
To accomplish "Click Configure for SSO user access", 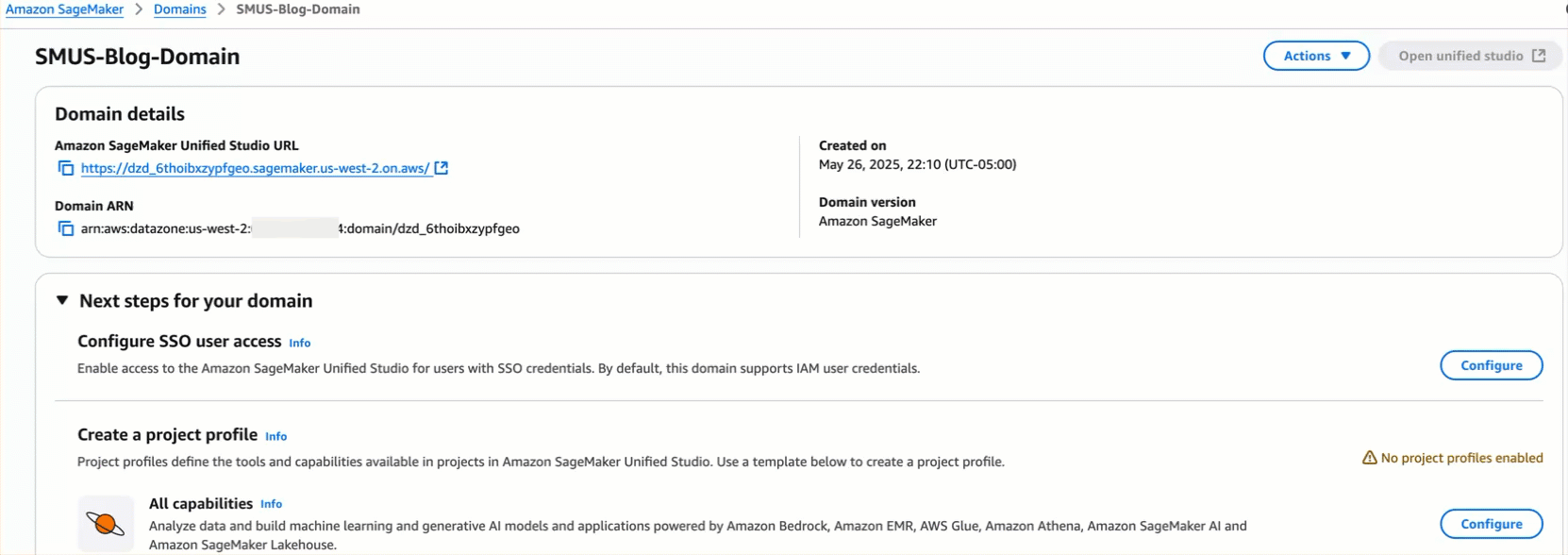I will (1491, 365).
